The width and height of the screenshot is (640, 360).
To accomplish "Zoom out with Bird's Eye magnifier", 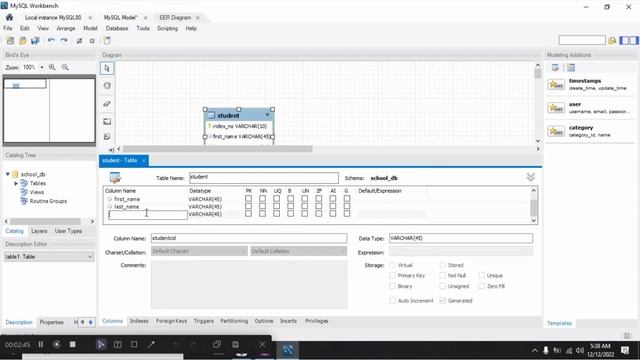I will (x=65, y=67).
